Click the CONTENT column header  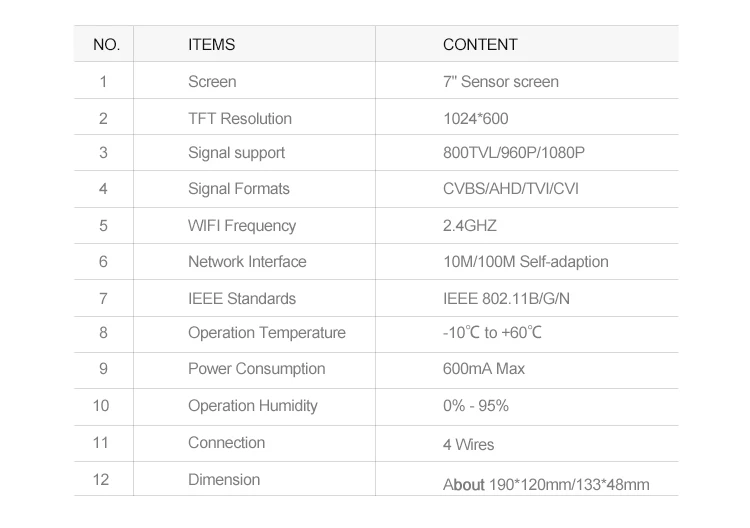[x=480, y=45]
